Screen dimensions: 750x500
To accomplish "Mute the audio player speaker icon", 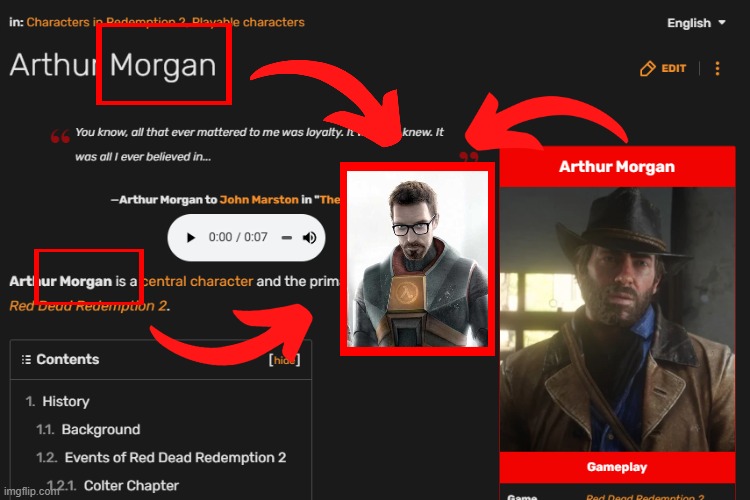I will pos(309,237).
